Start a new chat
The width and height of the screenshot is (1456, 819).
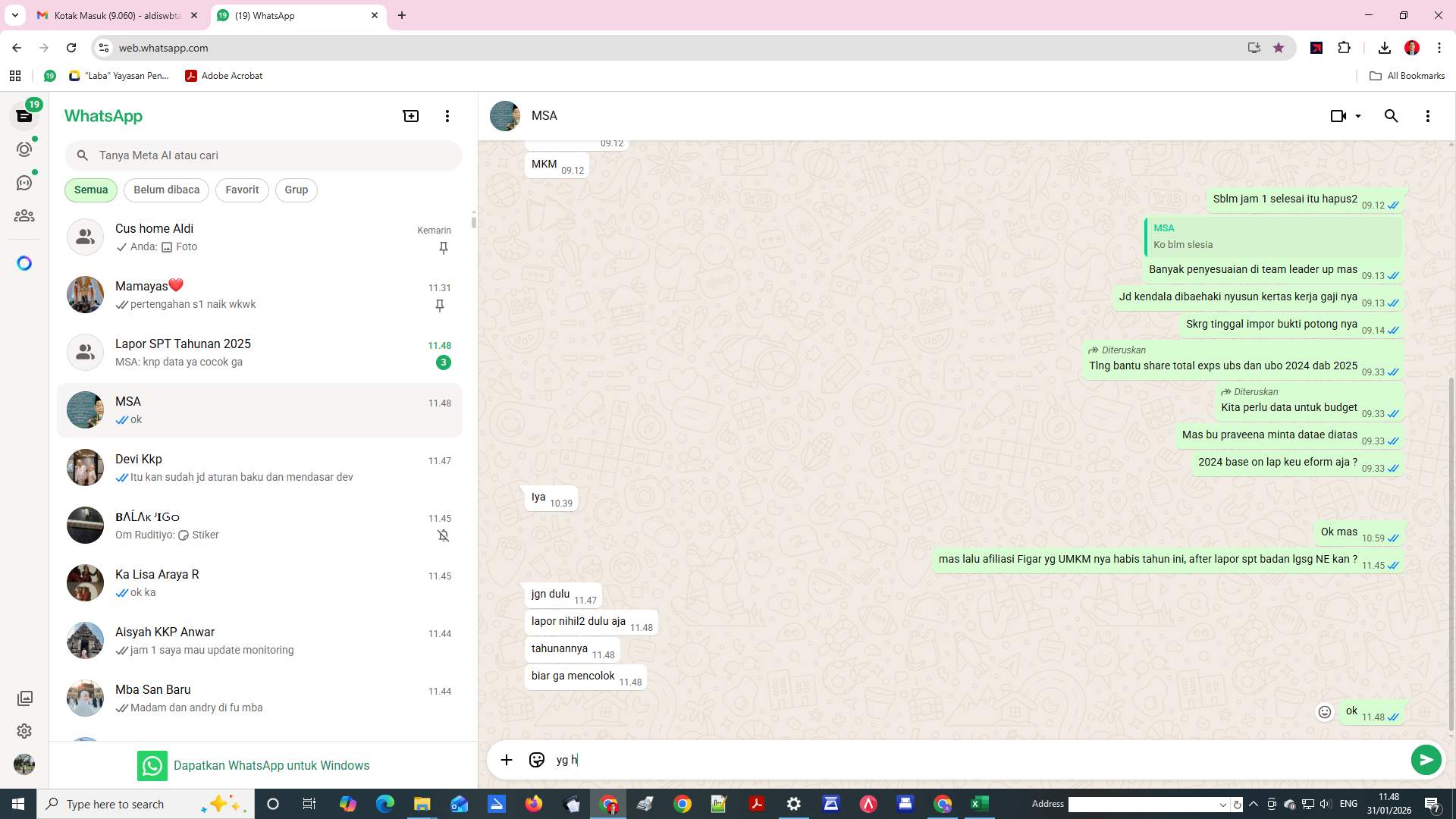pyautogui.click(x=410, y=115)
